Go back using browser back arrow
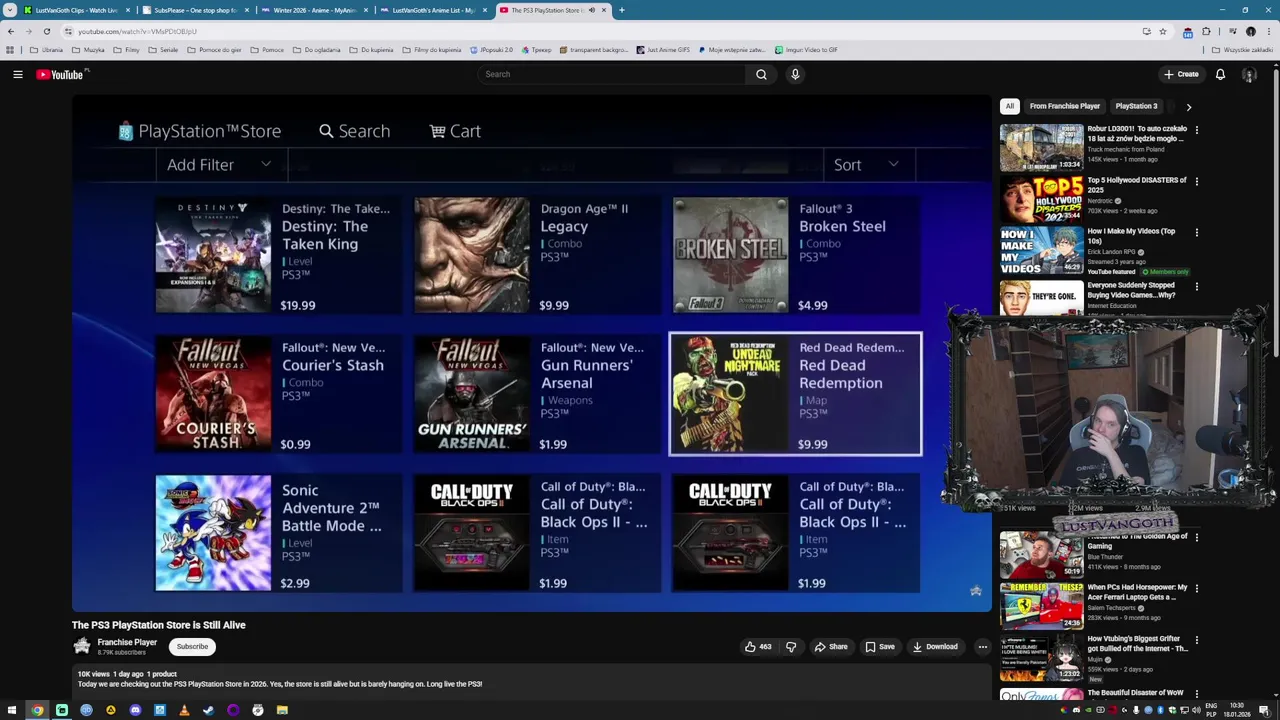Image resolution: width=1280 pixels, height=720 pixels. [x=11, y=31]
